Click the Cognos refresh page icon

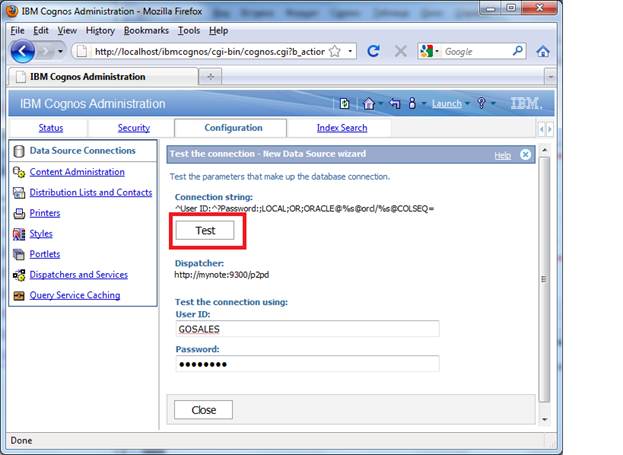click(344, 104)
